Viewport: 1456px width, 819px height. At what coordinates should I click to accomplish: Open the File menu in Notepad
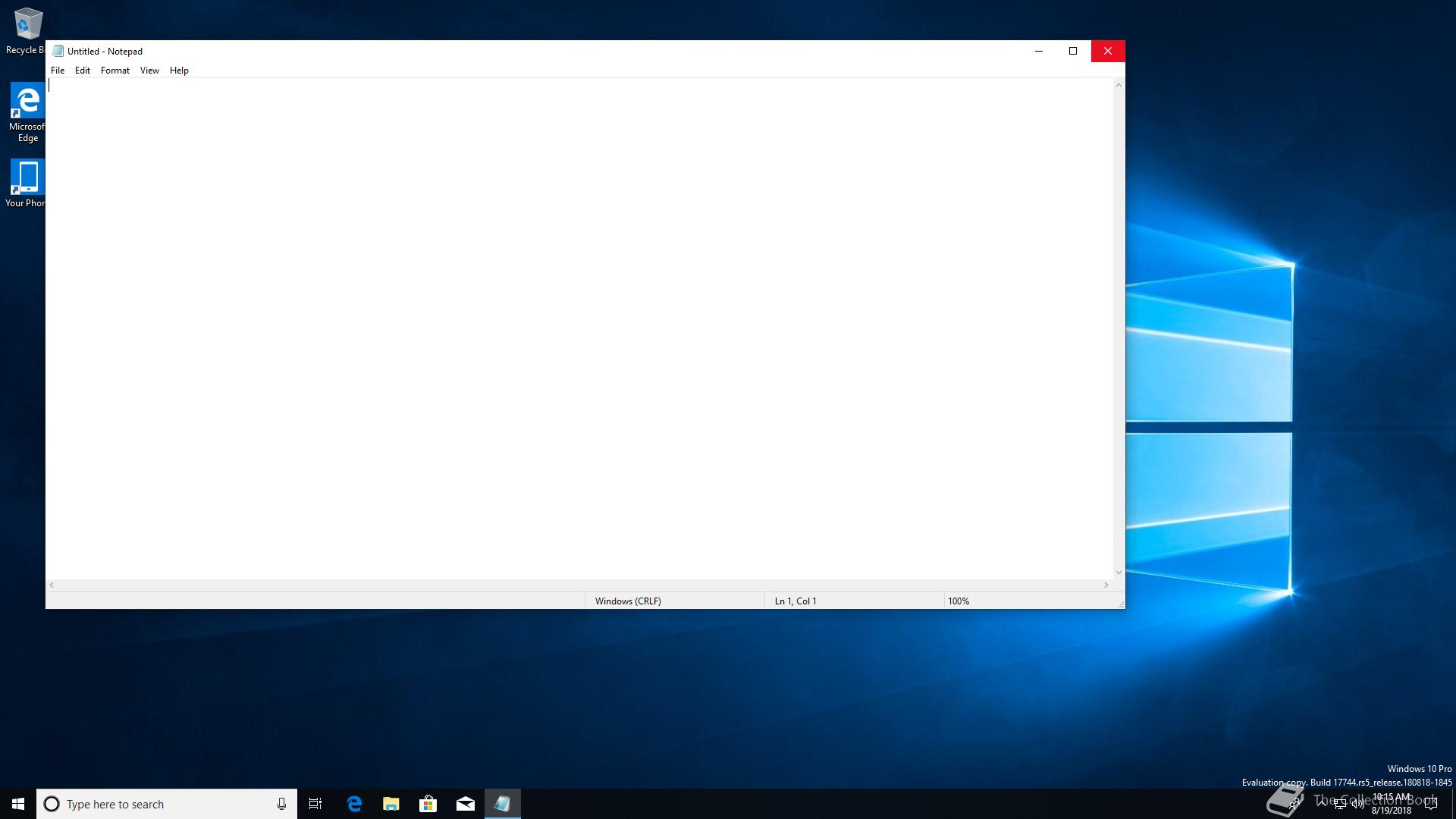58,71
